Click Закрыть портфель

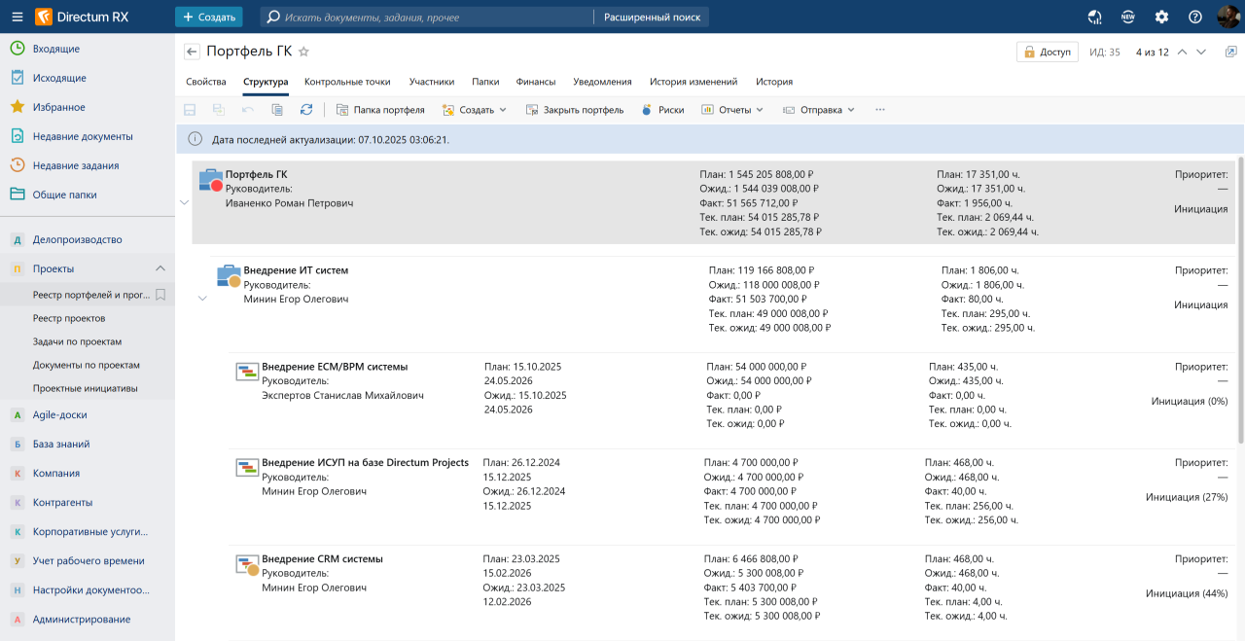[575, 110]
